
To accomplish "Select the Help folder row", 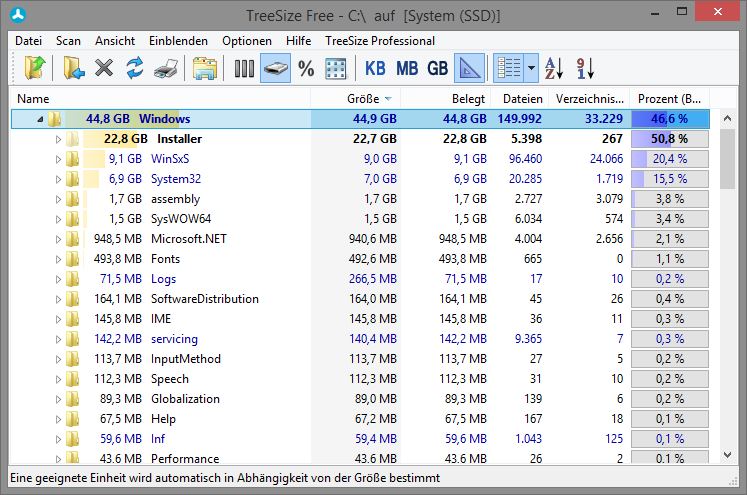I will (x=360, y=419).
